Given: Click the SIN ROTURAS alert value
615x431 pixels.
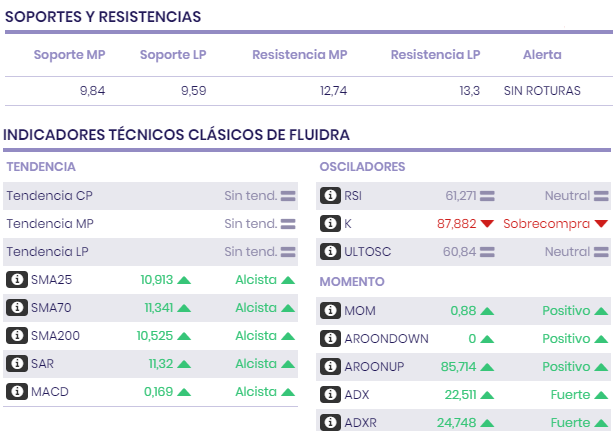Looking at the screenshot, I should click(542, 91).
